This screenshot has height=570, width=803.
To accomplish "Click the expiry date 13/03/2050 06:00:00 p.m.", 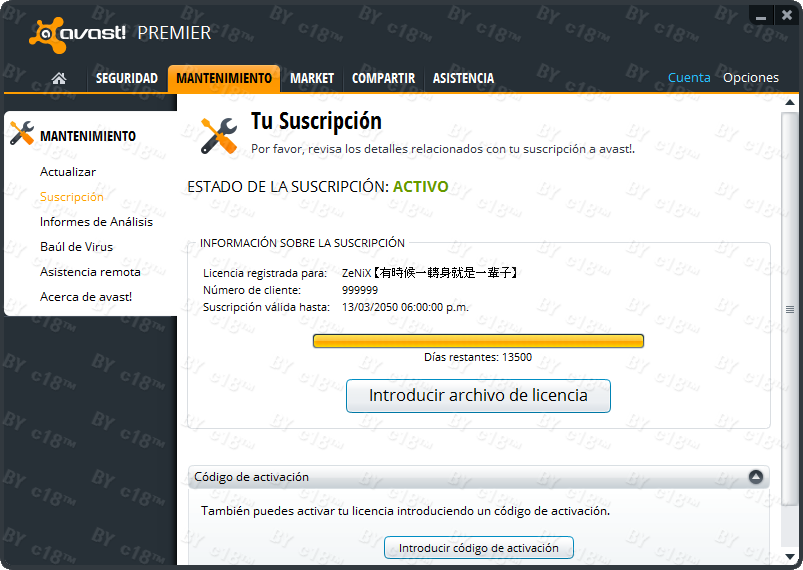I will [x=405, y=307].
